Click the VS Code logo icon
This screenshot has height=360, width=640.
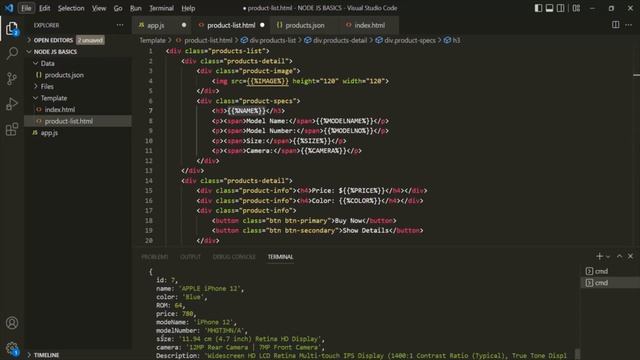coord(9,8)
